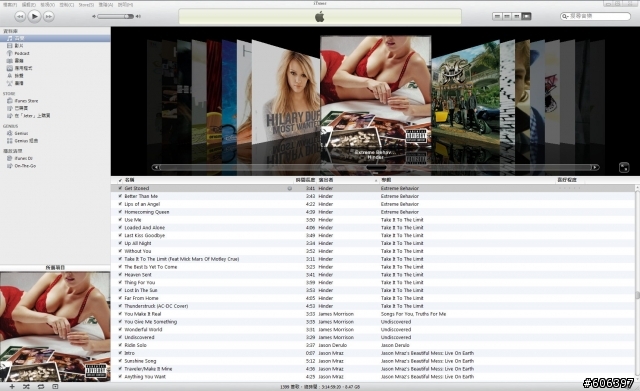This screenshot has width=640, height=391.
Task: Open the View menu
Action: point(47,4)
